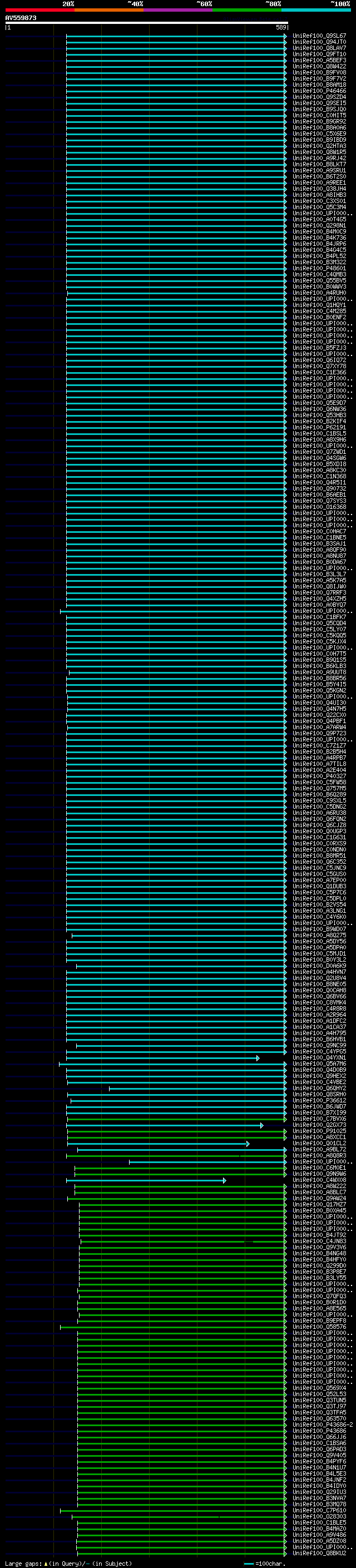Click the alignment bar of UniRef100_Q01CL2
356x1568 pixels.
click(x=158, y=1144)
